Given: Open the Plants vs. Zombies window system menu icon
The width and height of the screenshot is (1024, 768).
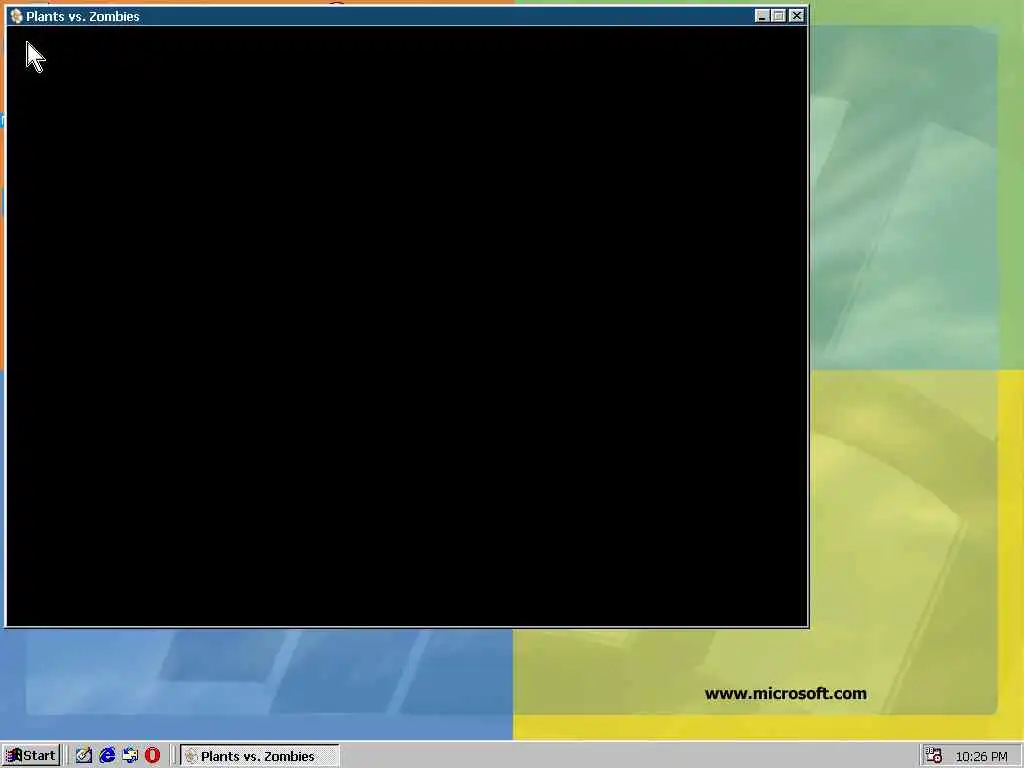Looking at the screenshot, I should 16,16.
